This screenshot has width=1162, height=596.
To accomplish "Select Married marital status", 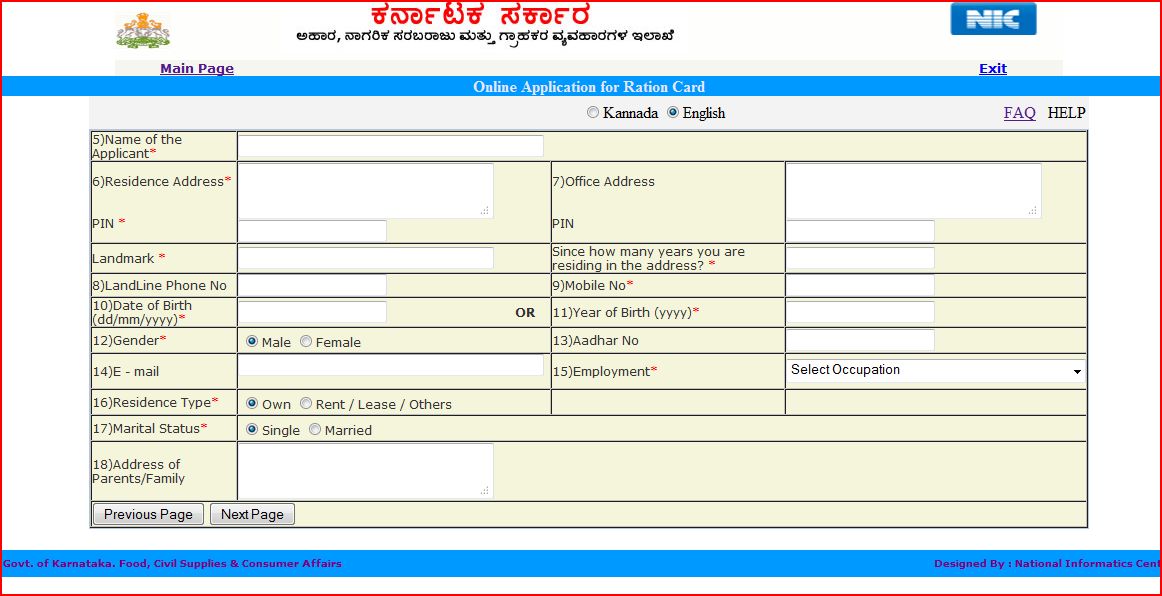I will point(314,429).
